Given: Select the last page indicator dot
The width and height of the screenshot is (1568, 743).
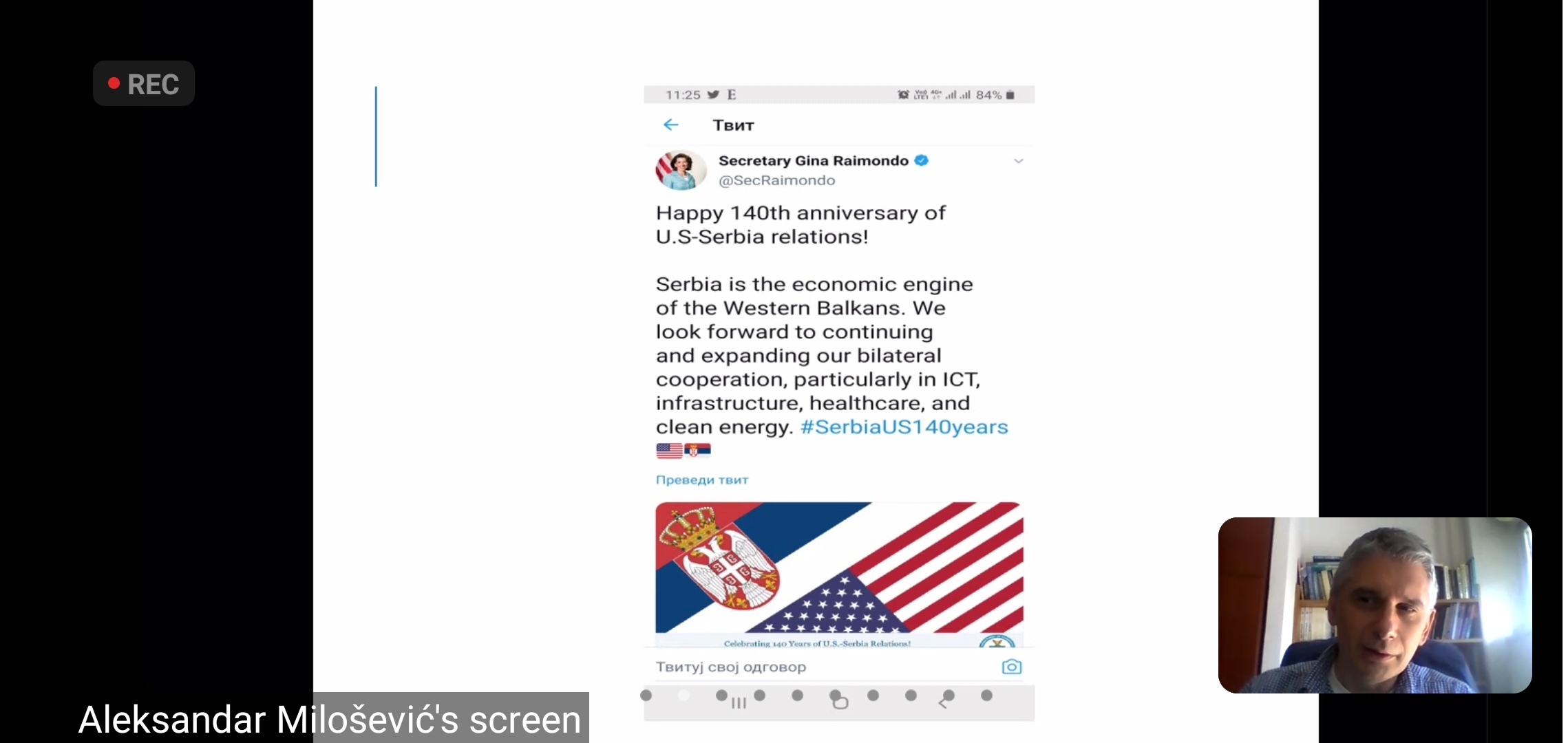Looking at the screenshot, I should 986,696.
